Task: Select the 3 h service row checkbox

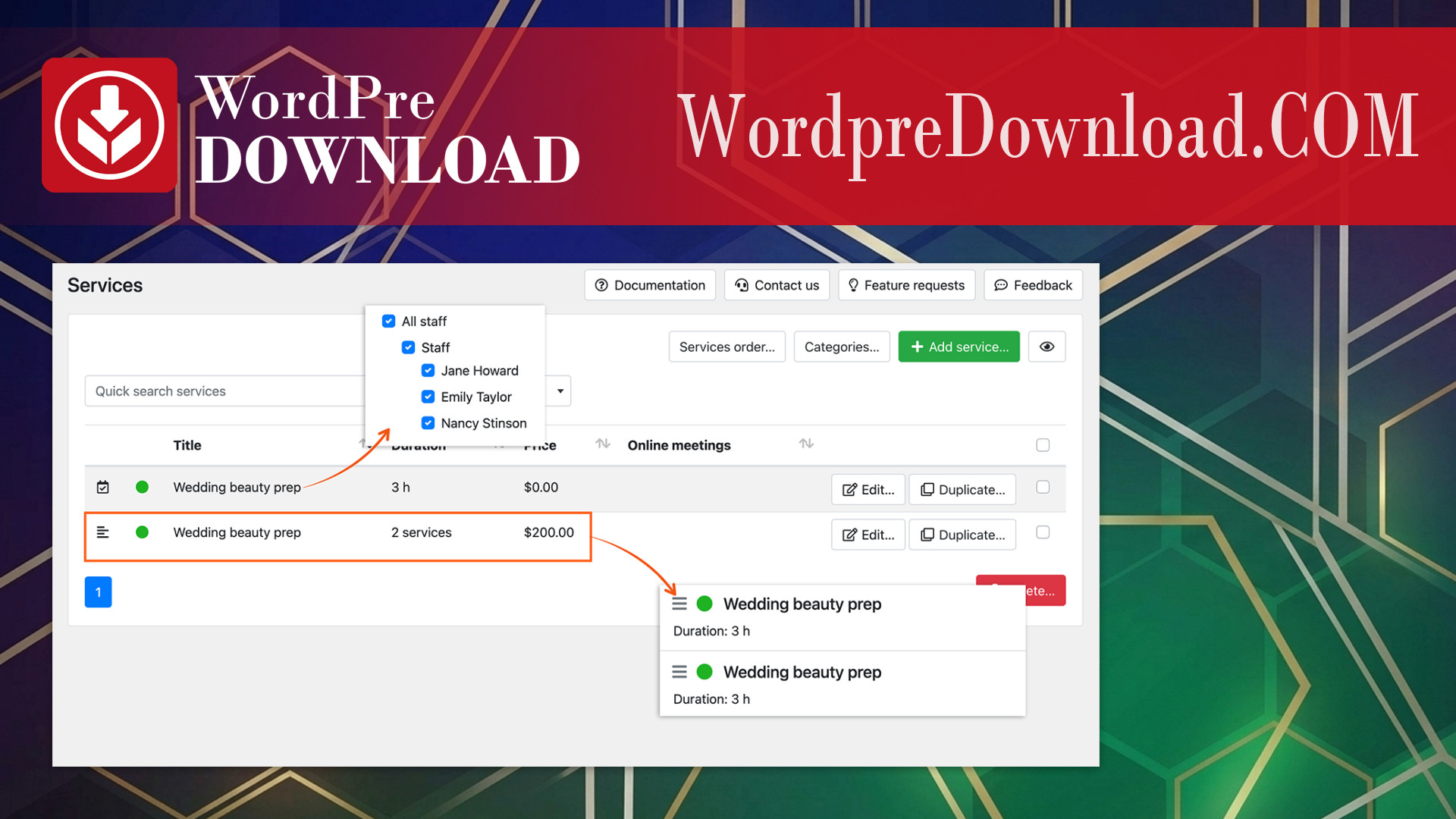Action: 1043,487
